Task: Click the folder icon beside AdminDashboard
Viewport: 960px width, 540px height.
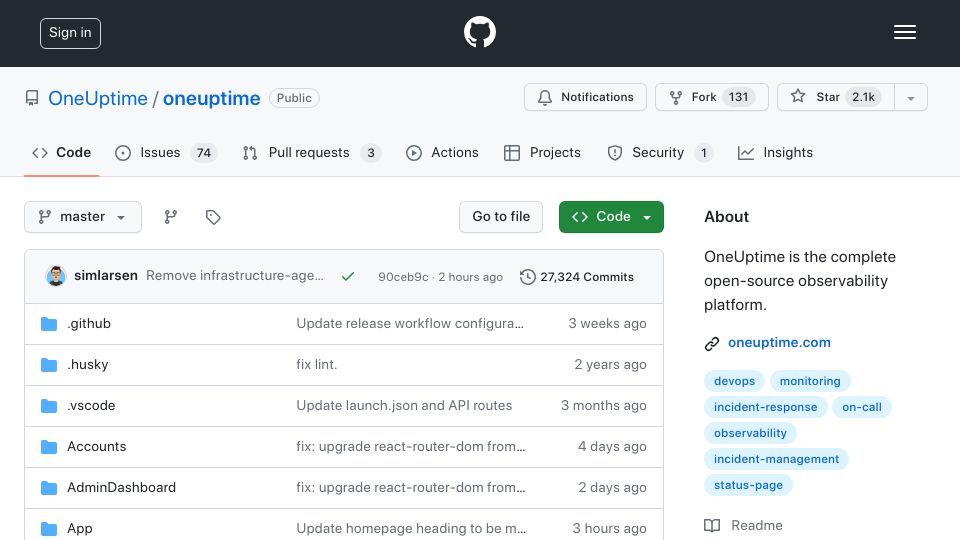Action: point(49,488)
